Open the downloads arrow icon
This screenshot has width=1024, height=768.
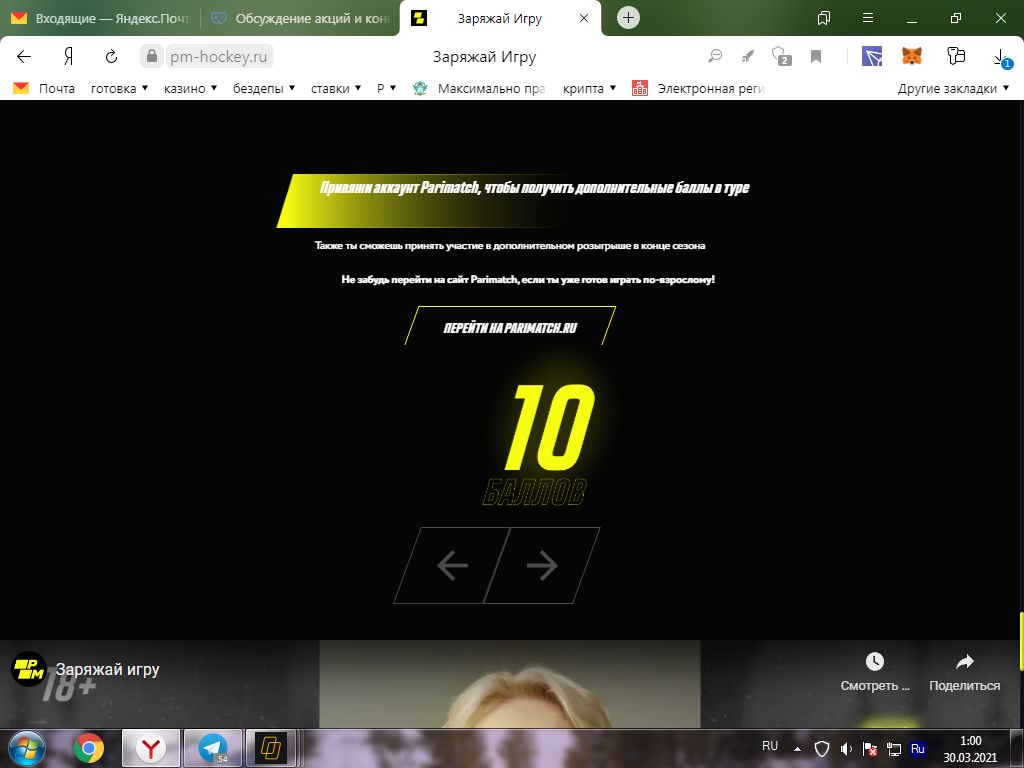1000,57
